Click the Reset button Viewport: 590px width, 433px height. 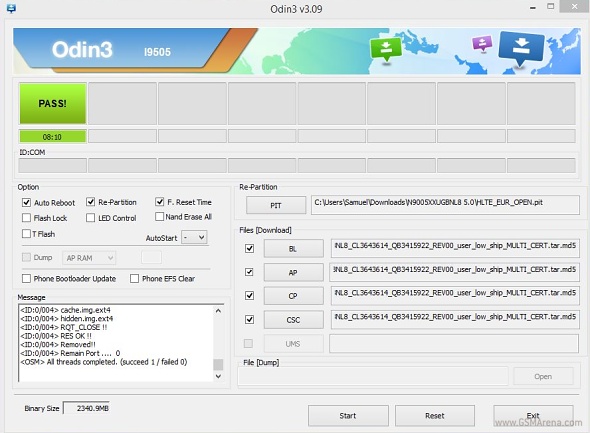click(435, 416)
